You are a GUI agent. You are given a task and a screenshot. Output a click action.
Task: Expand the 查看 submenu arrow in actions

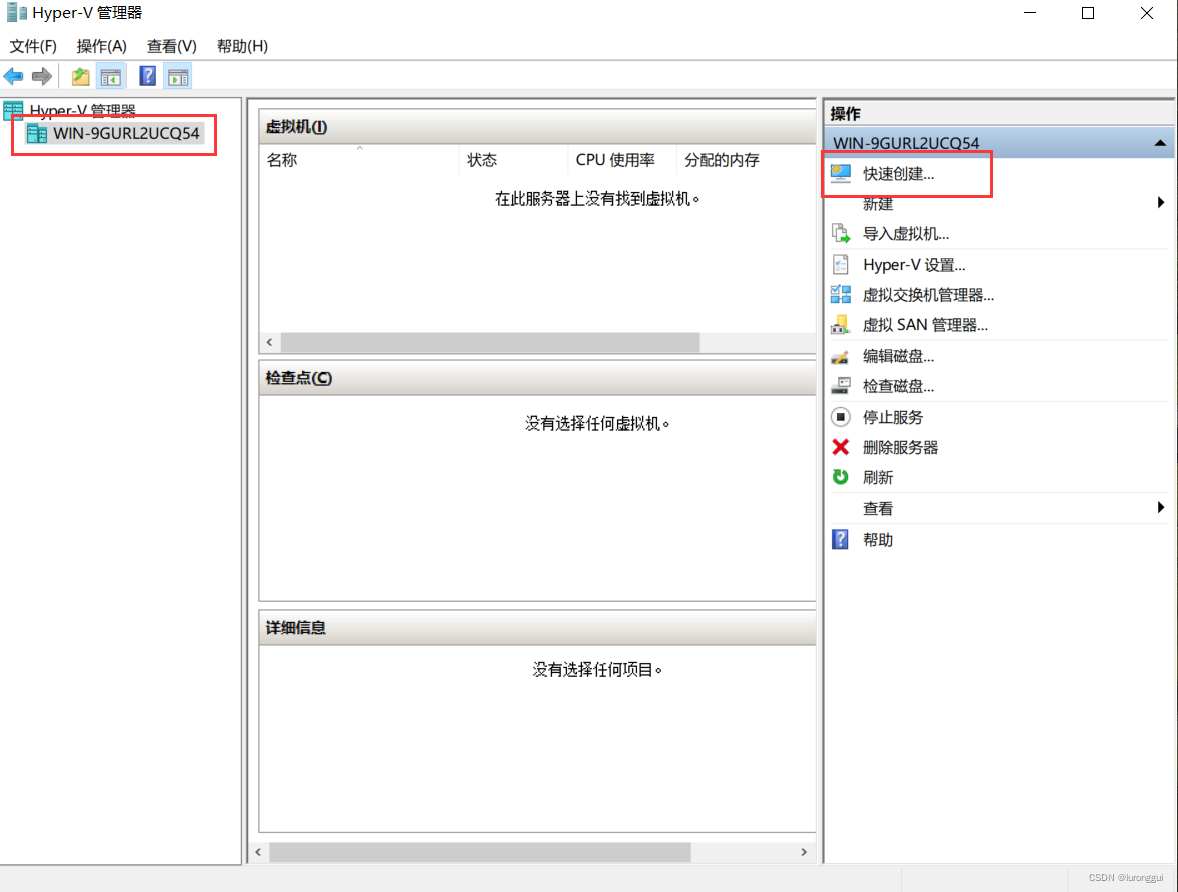click(1161, 507)
